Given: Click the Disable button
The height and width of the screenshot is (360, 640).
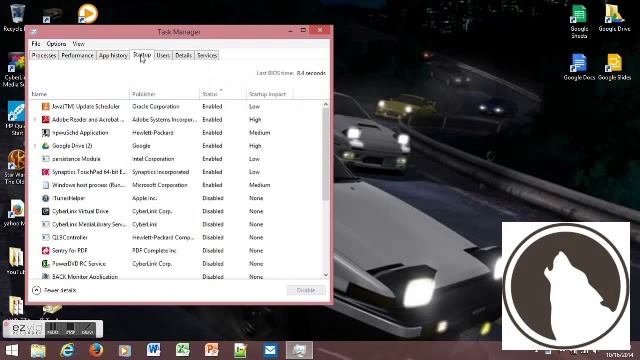Looking at the screenshot, I should coord(306,290).
